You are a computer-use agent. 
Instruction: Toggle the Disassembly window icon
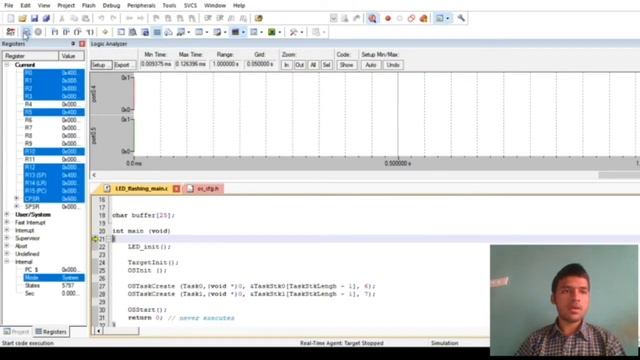(133, 32)
